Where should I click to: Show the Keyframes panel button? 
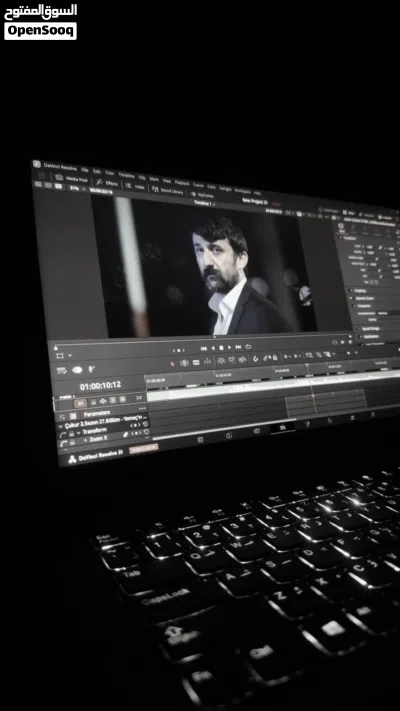203,195
